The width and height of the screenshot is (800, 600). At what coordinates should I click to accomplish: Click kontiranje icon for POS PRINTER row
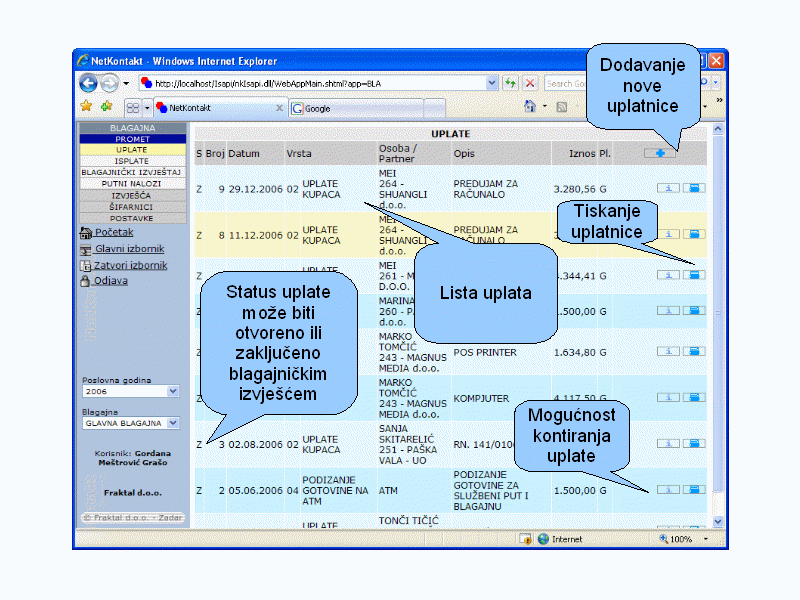coord(668,351)
